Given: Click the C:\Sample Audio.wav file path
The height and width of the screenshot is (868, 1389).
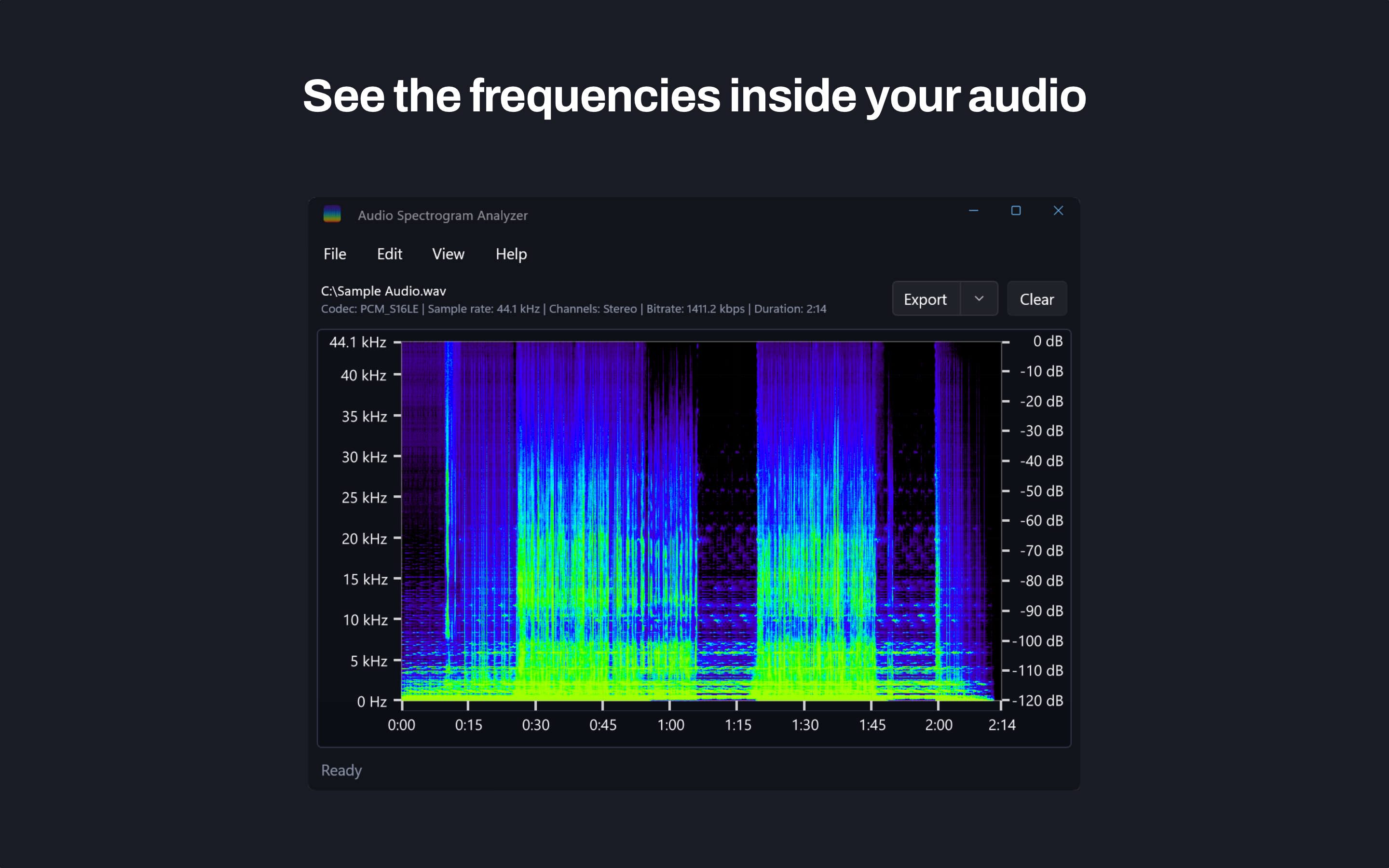Looking at the screenshot, I should [383, 291].
